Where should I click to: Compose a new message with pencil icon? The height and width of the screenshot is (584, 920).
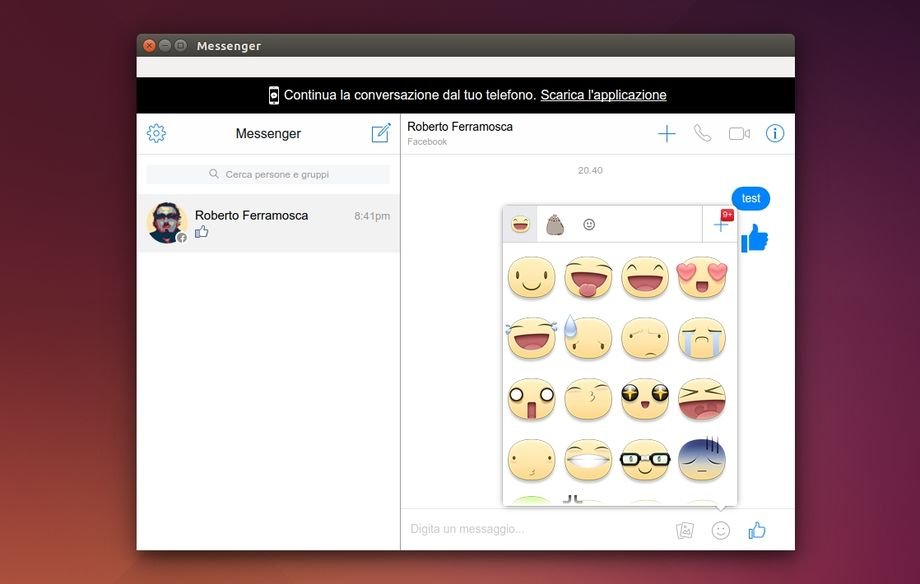381,133
